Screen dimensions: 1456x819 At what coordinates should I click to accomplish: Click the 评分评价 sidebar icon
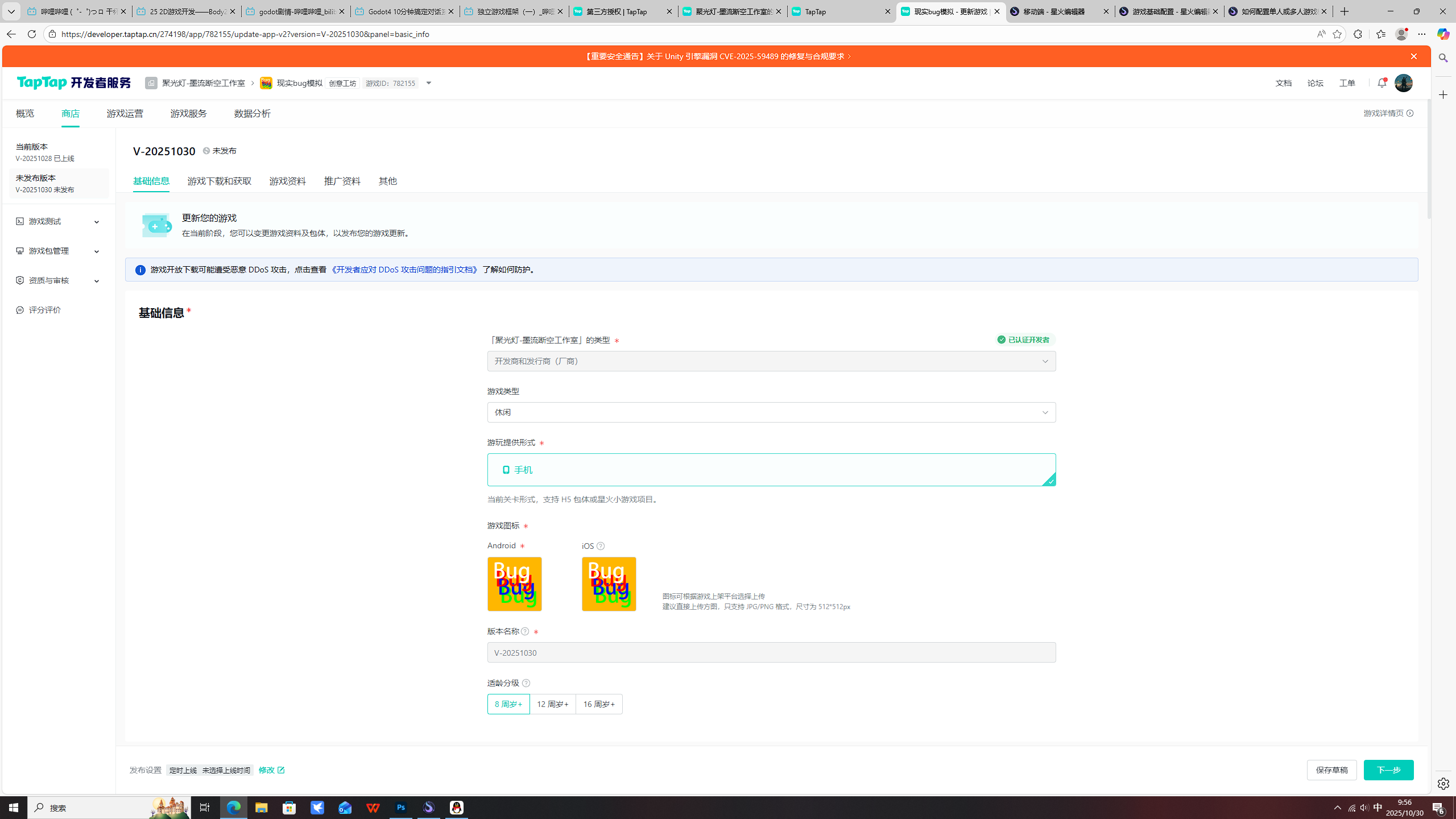[20, 310]
